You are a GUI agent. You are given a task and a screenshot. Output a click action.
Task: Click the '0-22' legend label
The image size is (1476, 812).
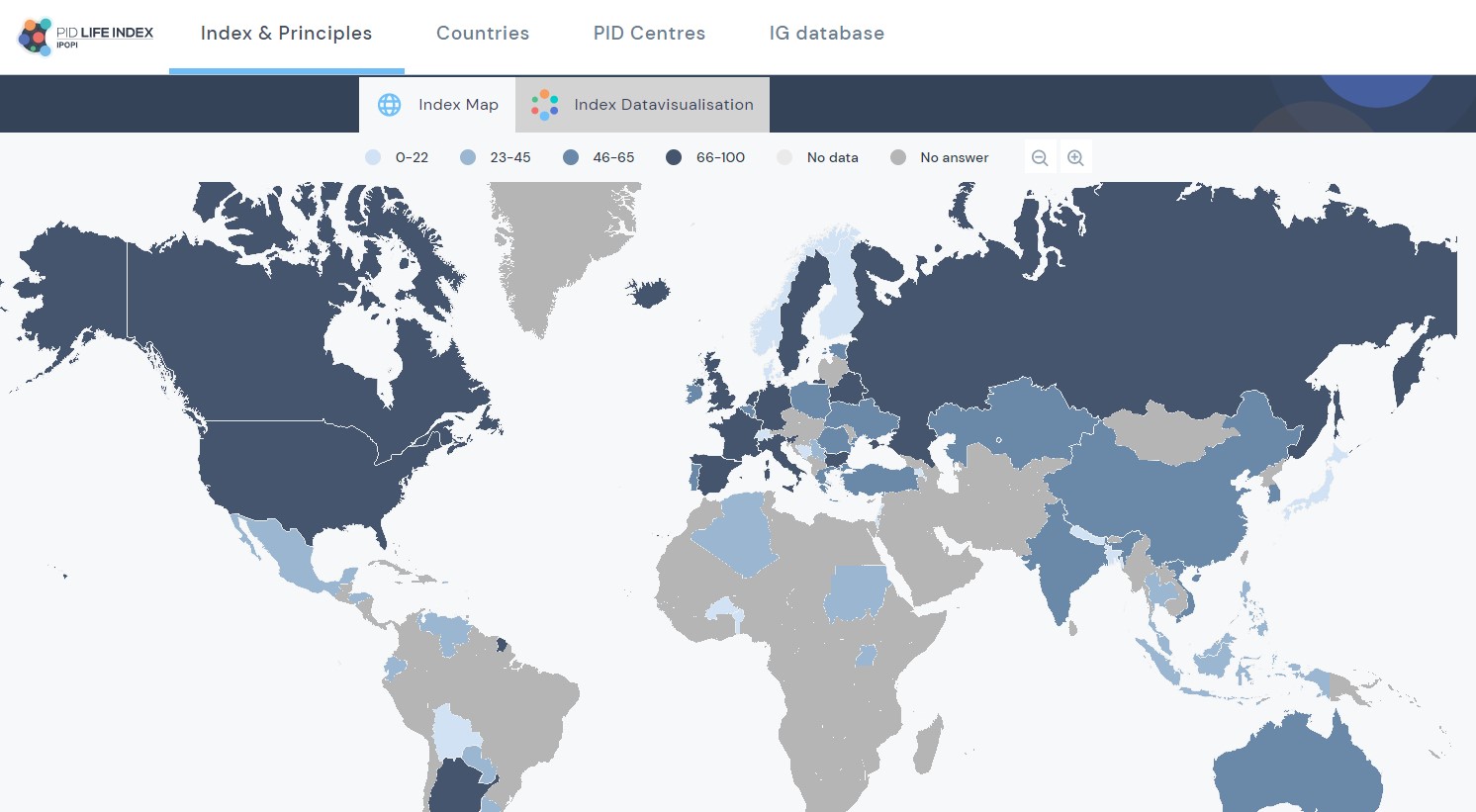tap(412, 157)
